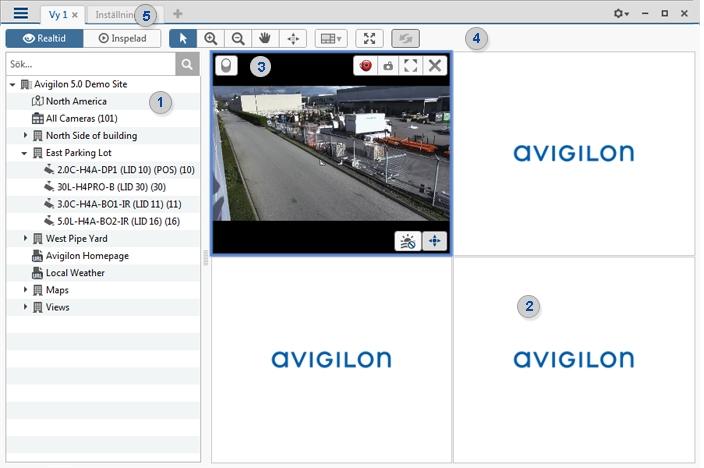This screenshot has width=704, height=468.
Task: Click the panel splitter grip handle
Action: pos(206,257)
